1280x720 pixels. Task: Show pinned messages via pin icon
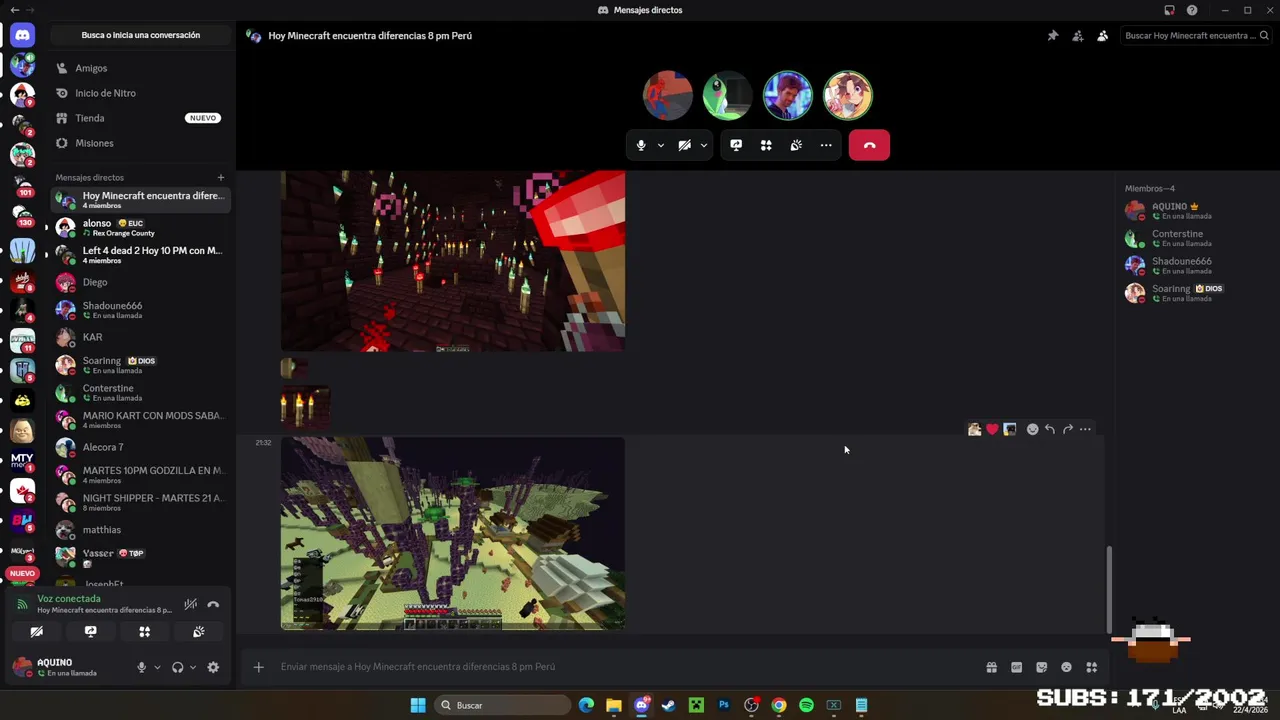[x=1052, y=36]
